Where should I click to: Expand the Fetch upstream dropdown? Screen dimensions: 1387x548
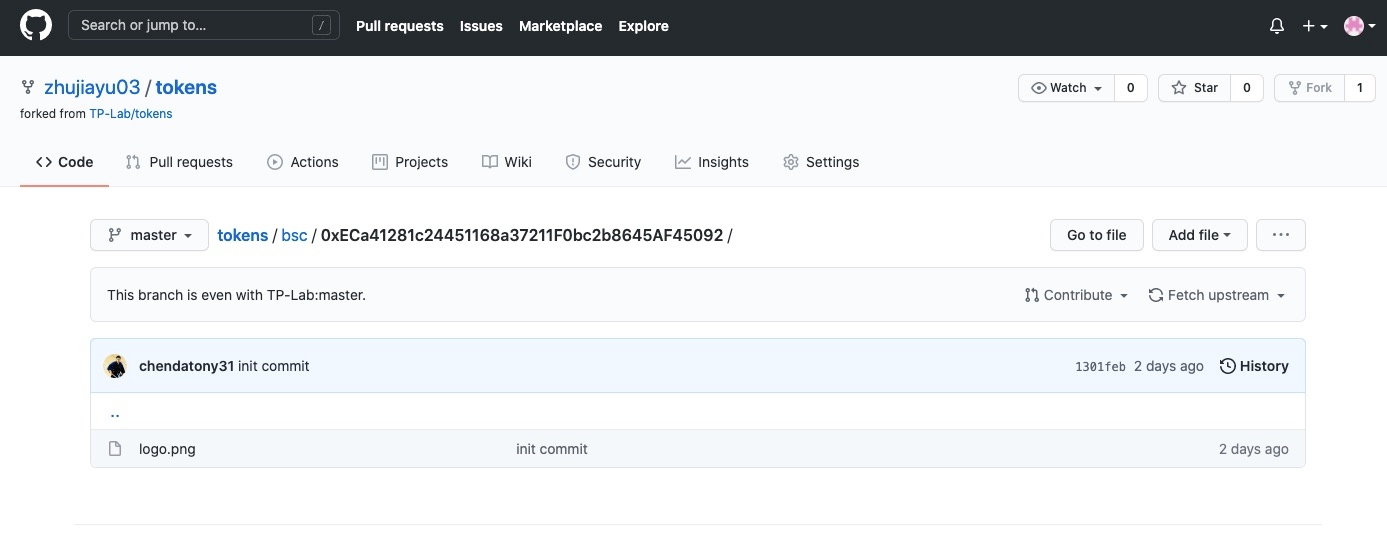click(x=1216, y=295)
